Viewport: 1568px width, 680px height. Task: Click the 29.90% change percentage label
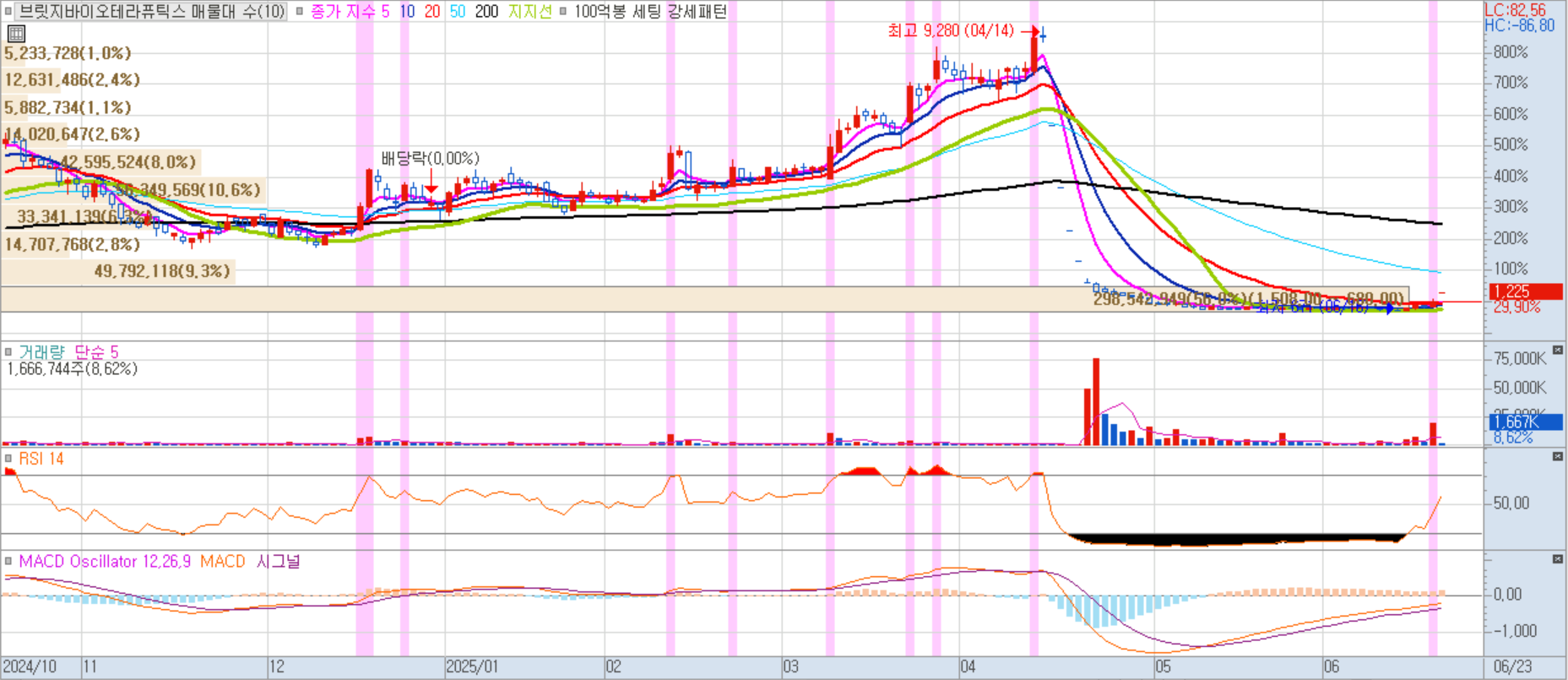1516,307
